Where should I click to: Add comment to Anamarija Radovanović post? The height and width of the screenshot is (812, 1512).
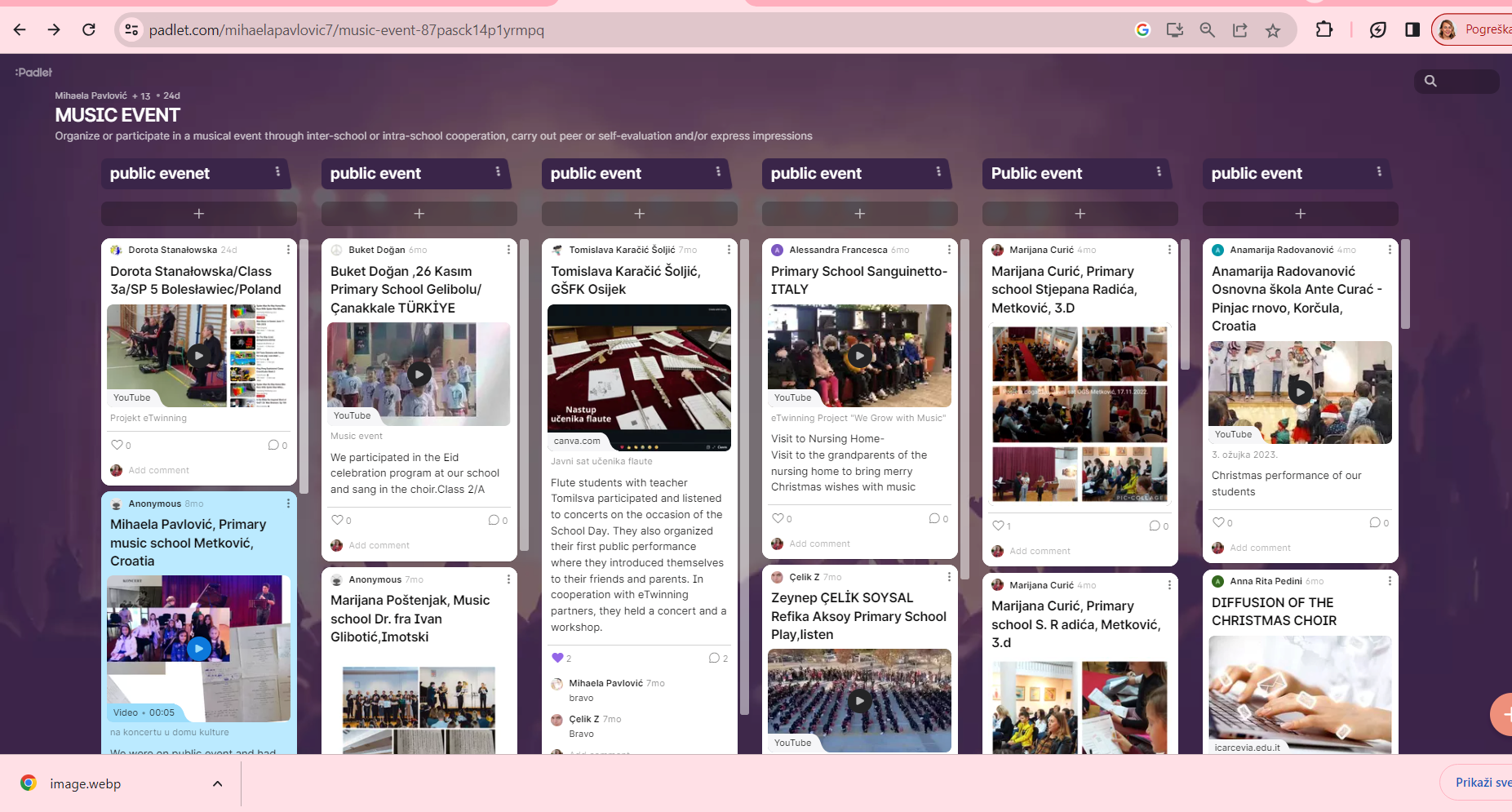coord(1260,548)
